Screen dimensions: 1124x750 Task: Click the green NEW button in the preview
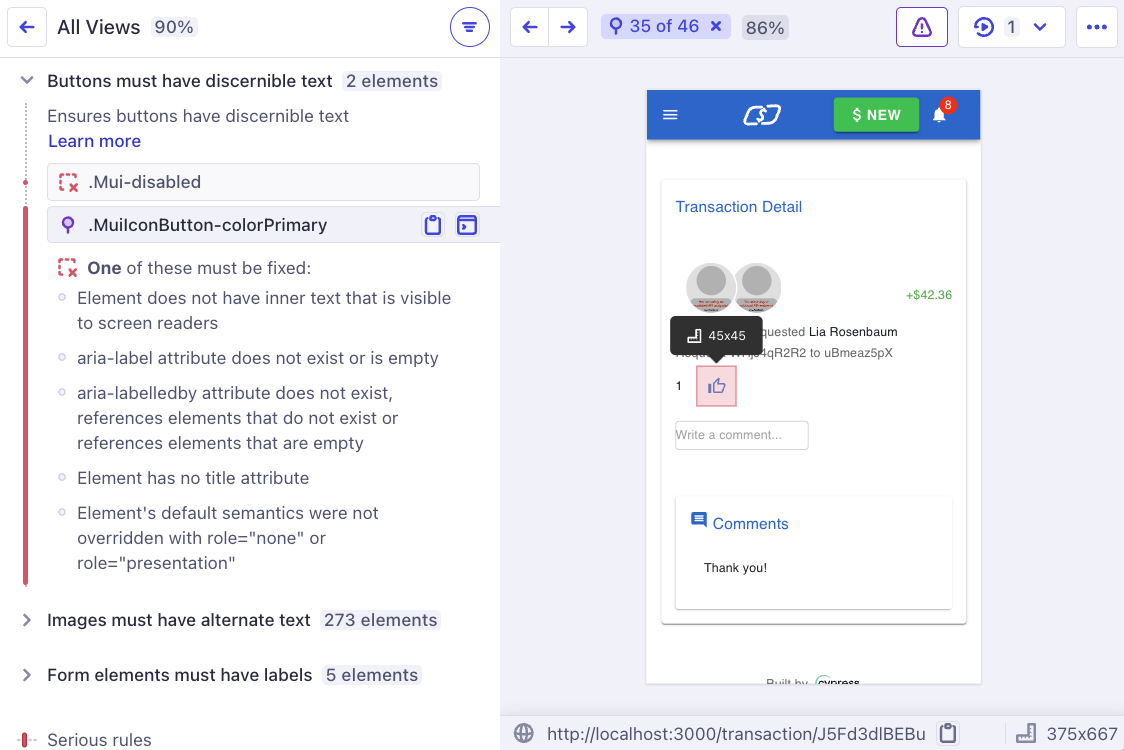pyautogui.click(x=876, y=114)
